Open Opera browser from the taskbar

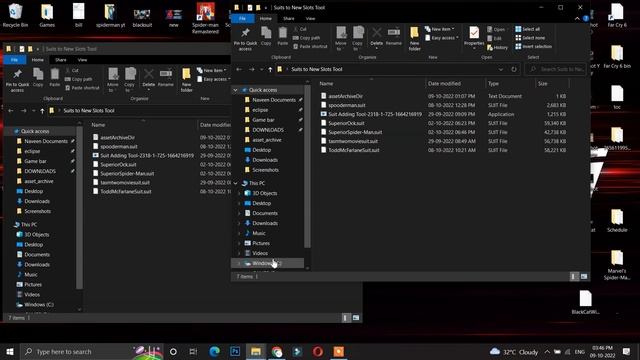318,351
